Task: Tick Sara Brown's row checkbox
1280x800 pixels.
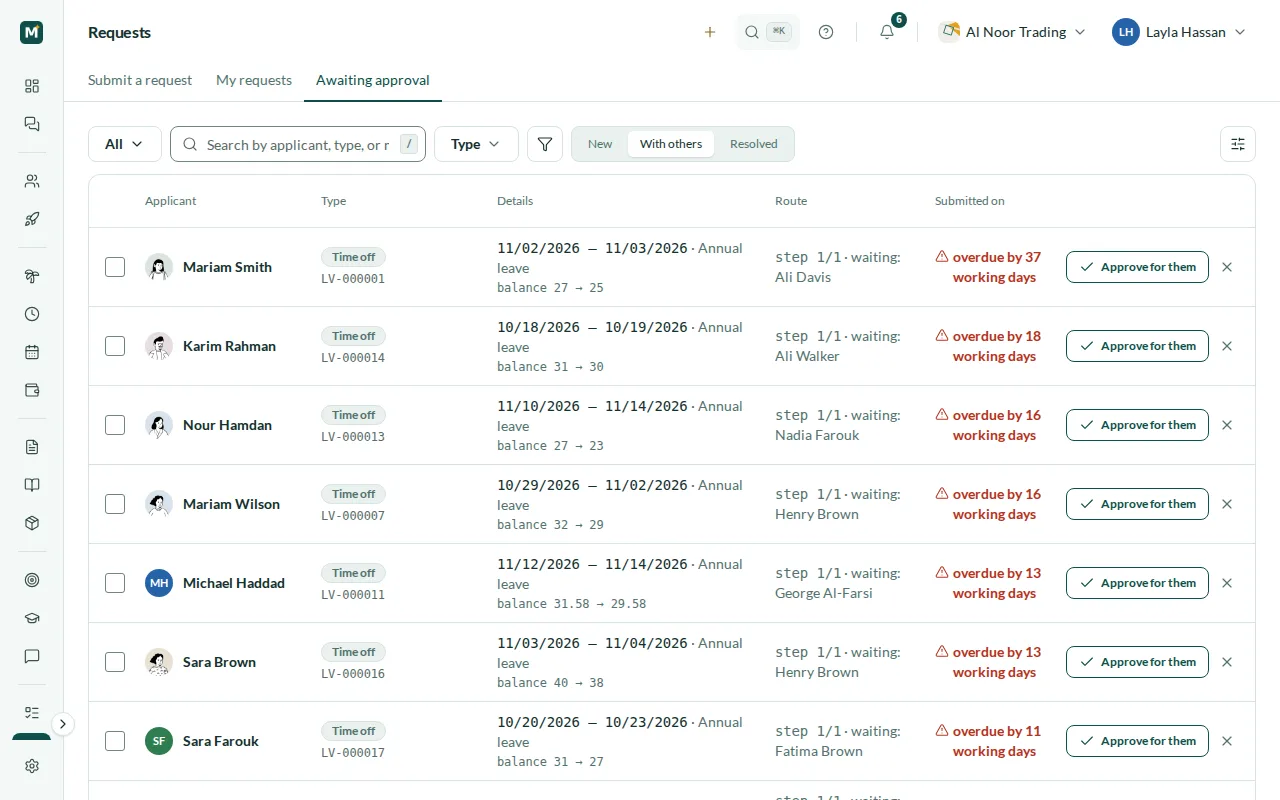Action: click(x=115, y=662)
